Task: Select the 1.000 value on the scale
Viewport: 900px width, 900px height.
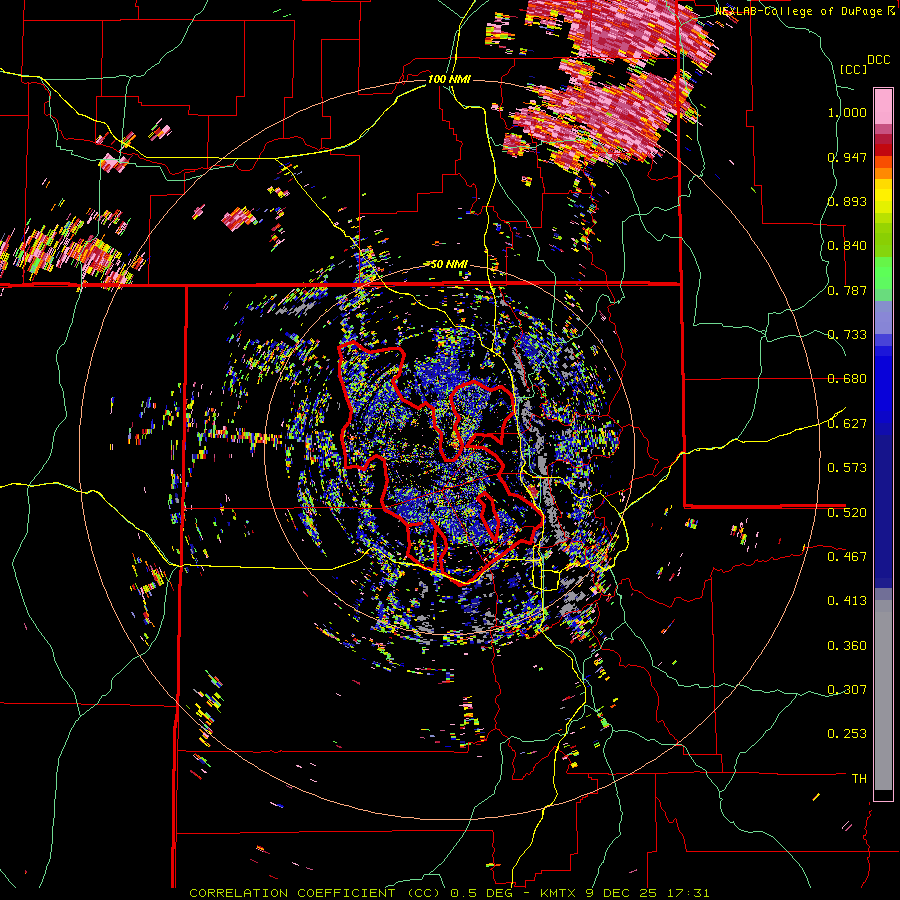Action: [x=847, y=112]
